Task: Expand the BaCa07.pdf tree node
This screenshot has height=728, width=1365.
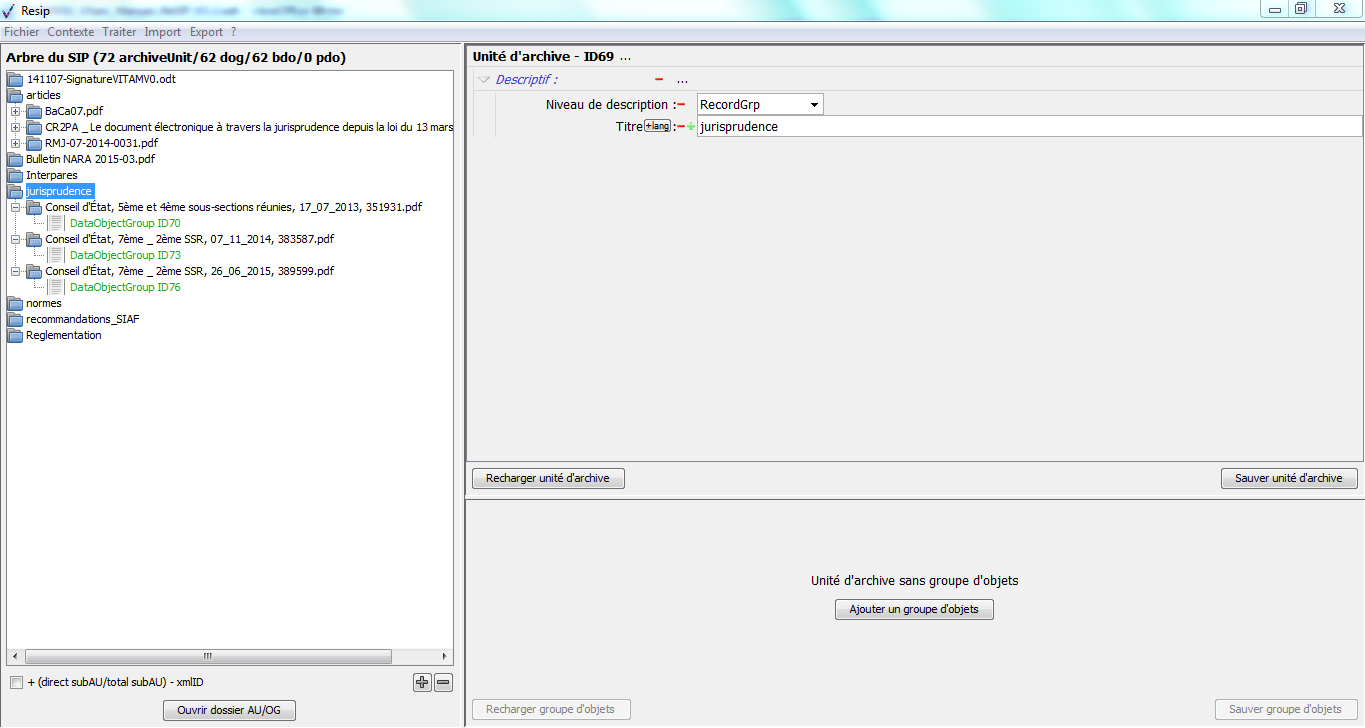Action: (16, 111)
